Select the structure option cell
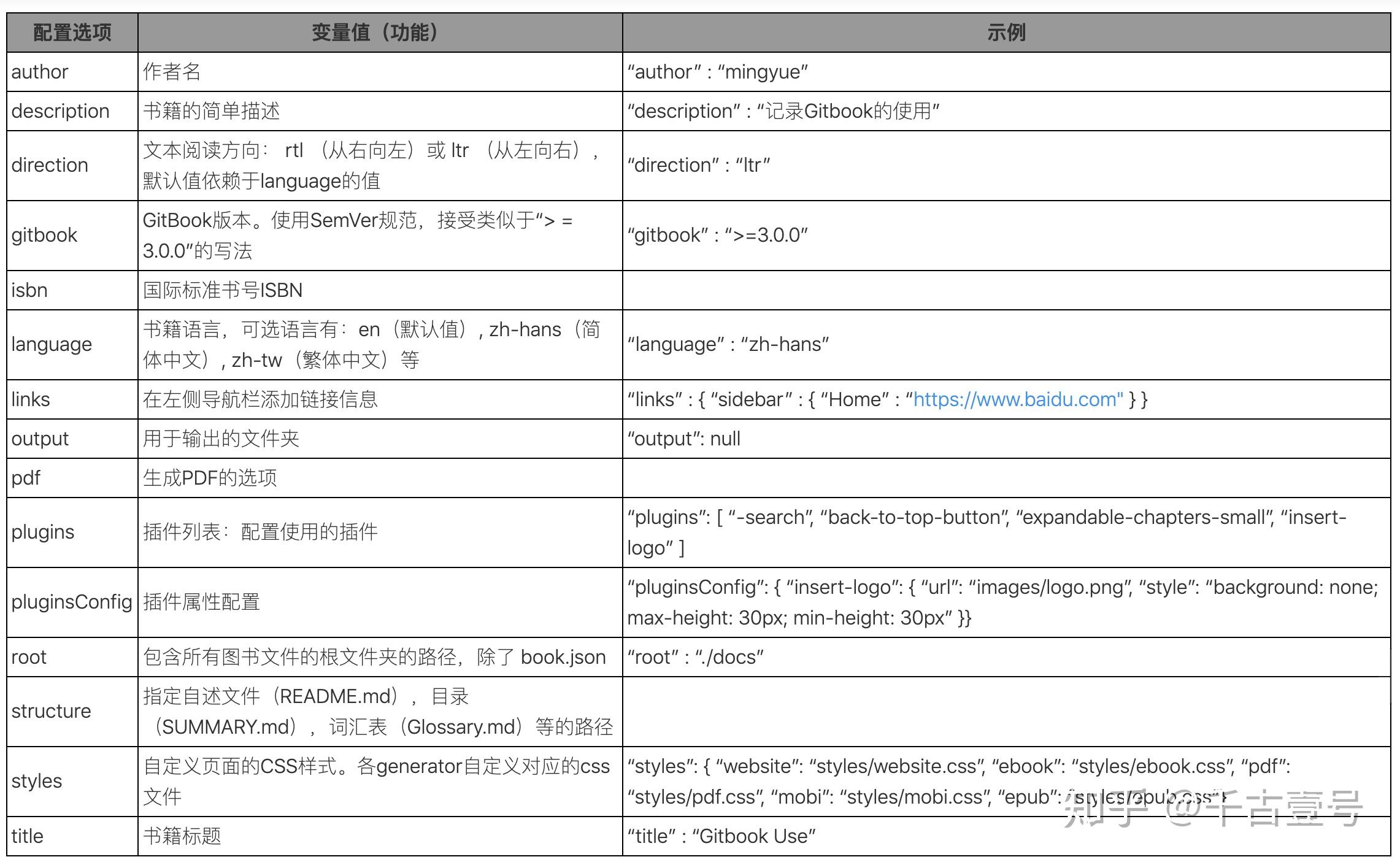The height and width of the screenshot is (865, 1400). click(52, 711)
